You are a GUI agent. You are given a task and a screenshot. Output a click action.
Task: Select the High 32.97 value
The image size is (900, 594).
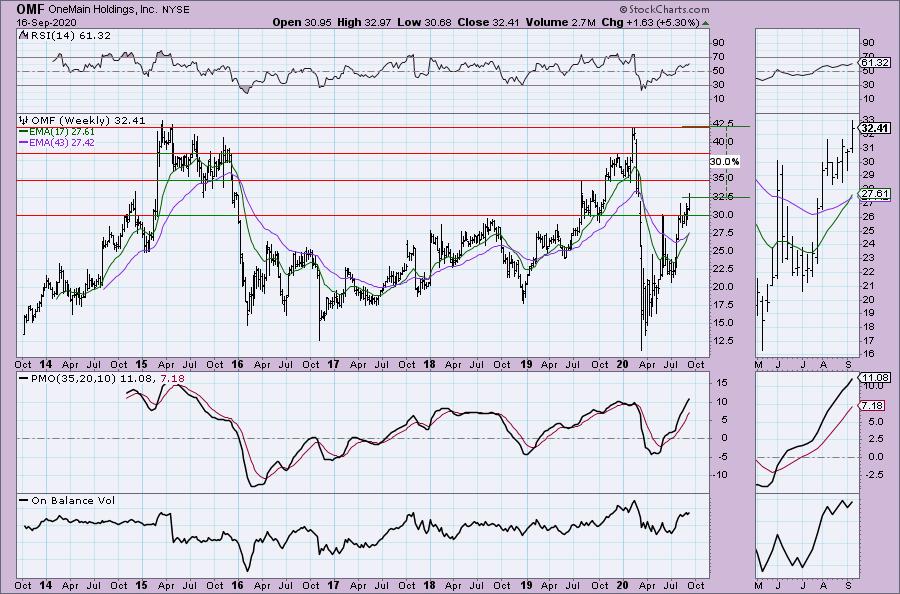coord(363,22)
